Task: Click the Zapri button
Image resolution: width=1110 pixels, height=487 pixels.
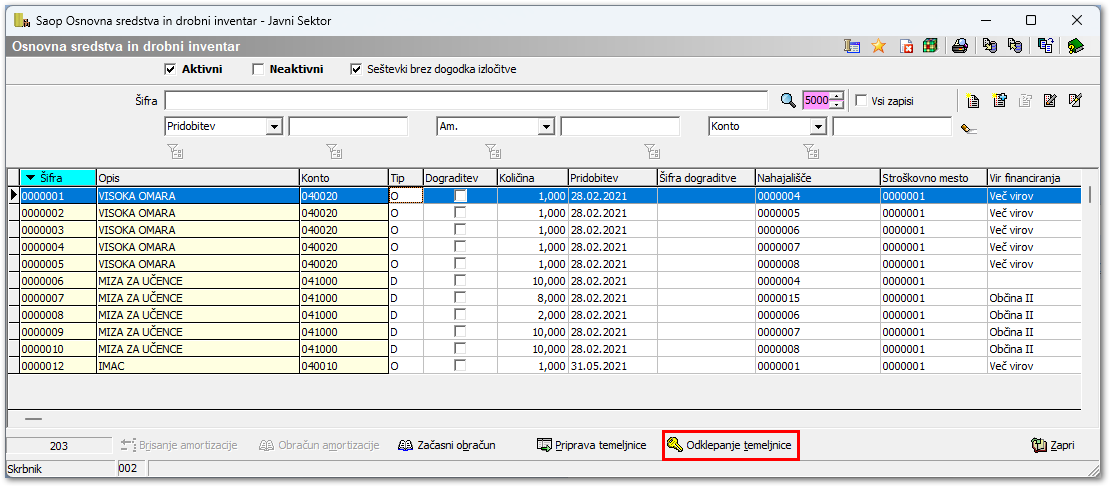Action: pyautogui.click(x=1053, y=445)
